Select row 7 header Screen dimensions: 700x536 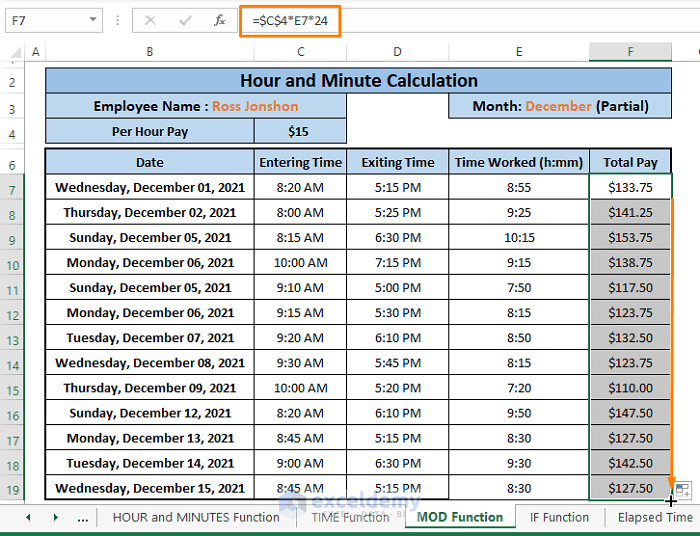pyautogui.click(x=13, y=188)
